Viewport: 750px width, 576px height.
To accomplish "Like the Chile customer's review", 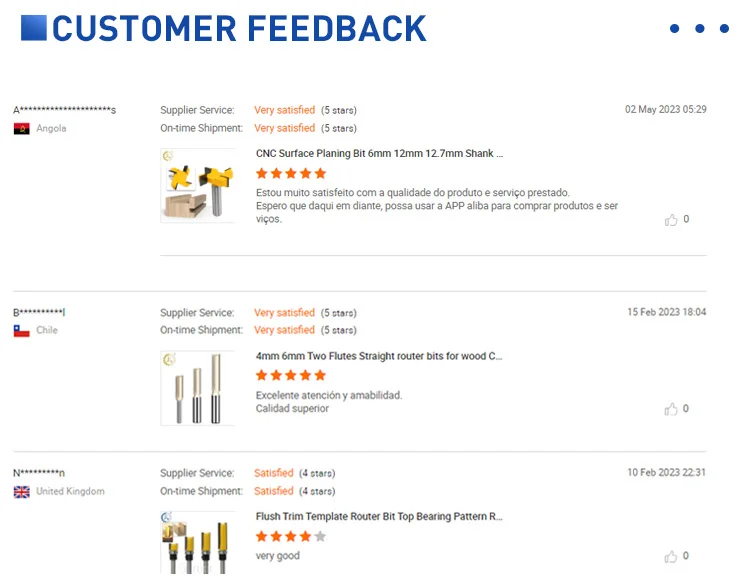I will tap(671, 409).
